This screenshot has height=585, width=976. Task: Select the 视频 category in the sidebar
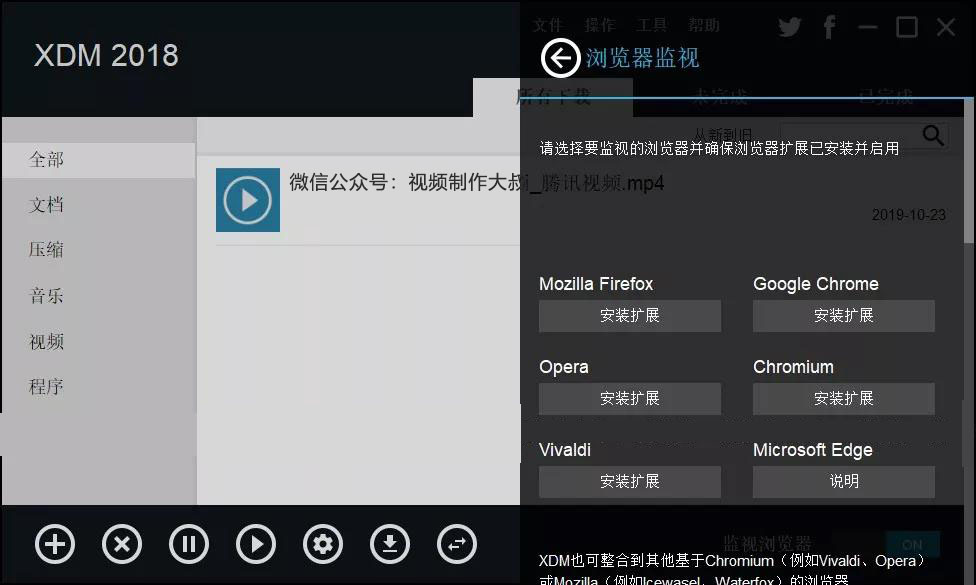46,342
